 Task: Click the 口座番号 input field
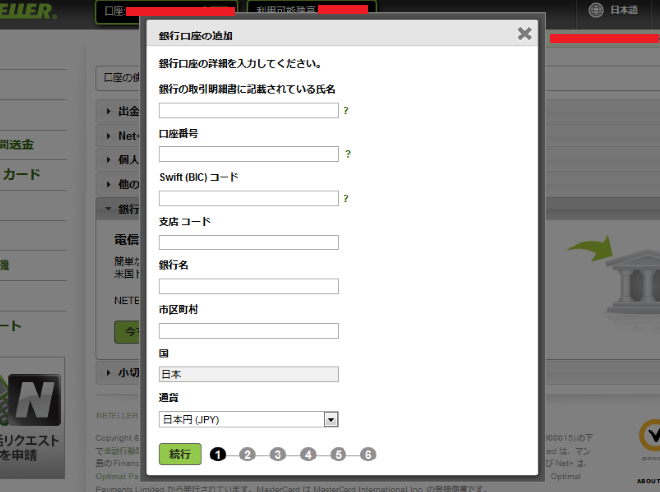click(x=249, y=154)
